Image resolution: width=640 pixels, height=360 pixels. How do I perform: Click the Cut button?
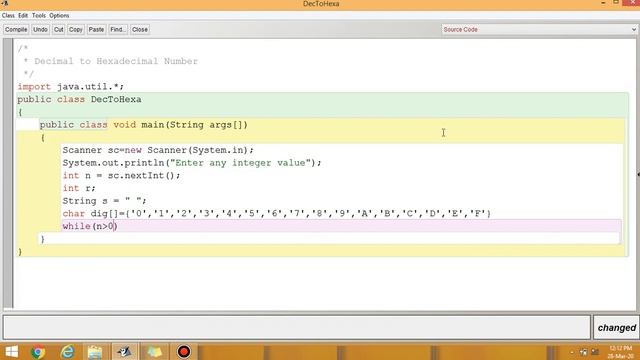coord(58,29)
